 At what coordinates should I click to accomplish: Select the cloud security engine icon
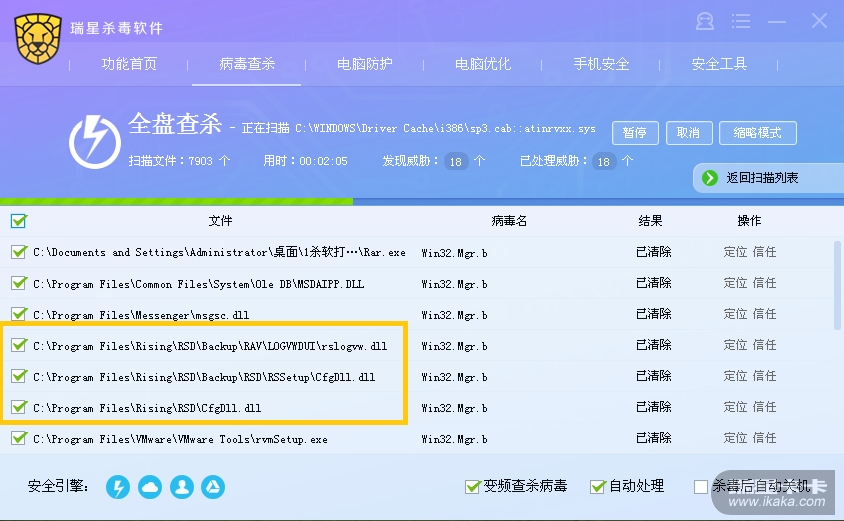click(150, 487)
